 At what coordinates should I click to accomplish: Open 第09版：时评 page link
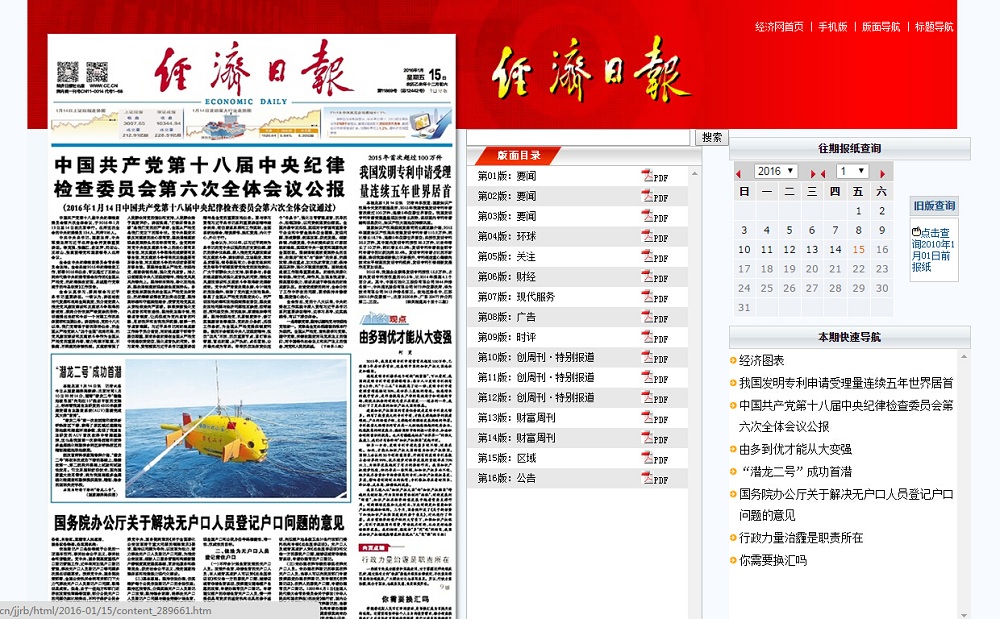[507, 337]
